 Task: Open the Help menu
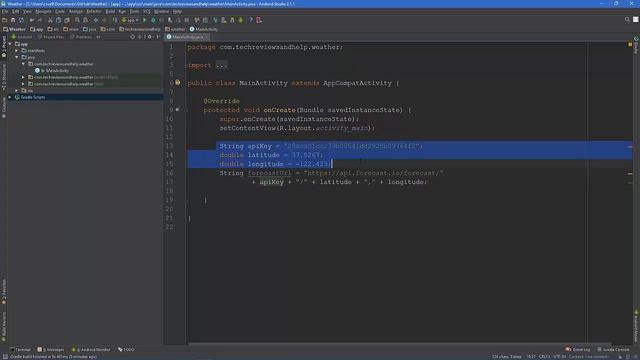177,11
